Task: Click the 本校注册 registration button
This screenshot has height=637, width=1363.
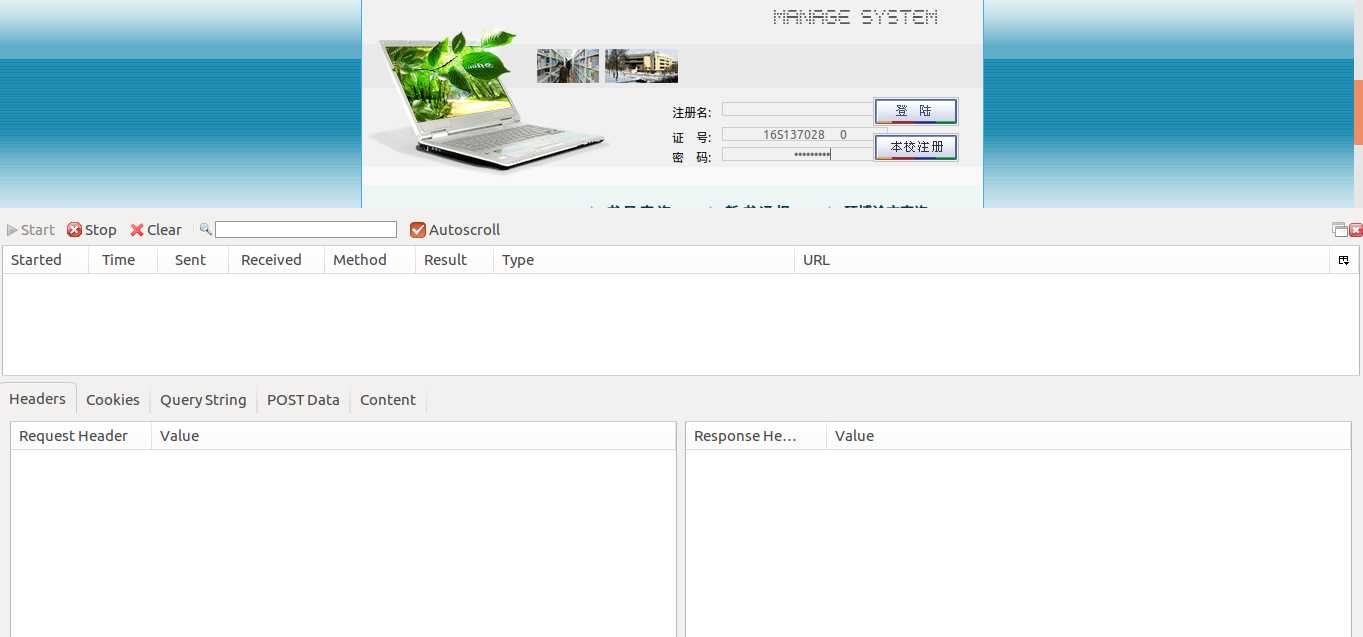Action: pos(916,147)
